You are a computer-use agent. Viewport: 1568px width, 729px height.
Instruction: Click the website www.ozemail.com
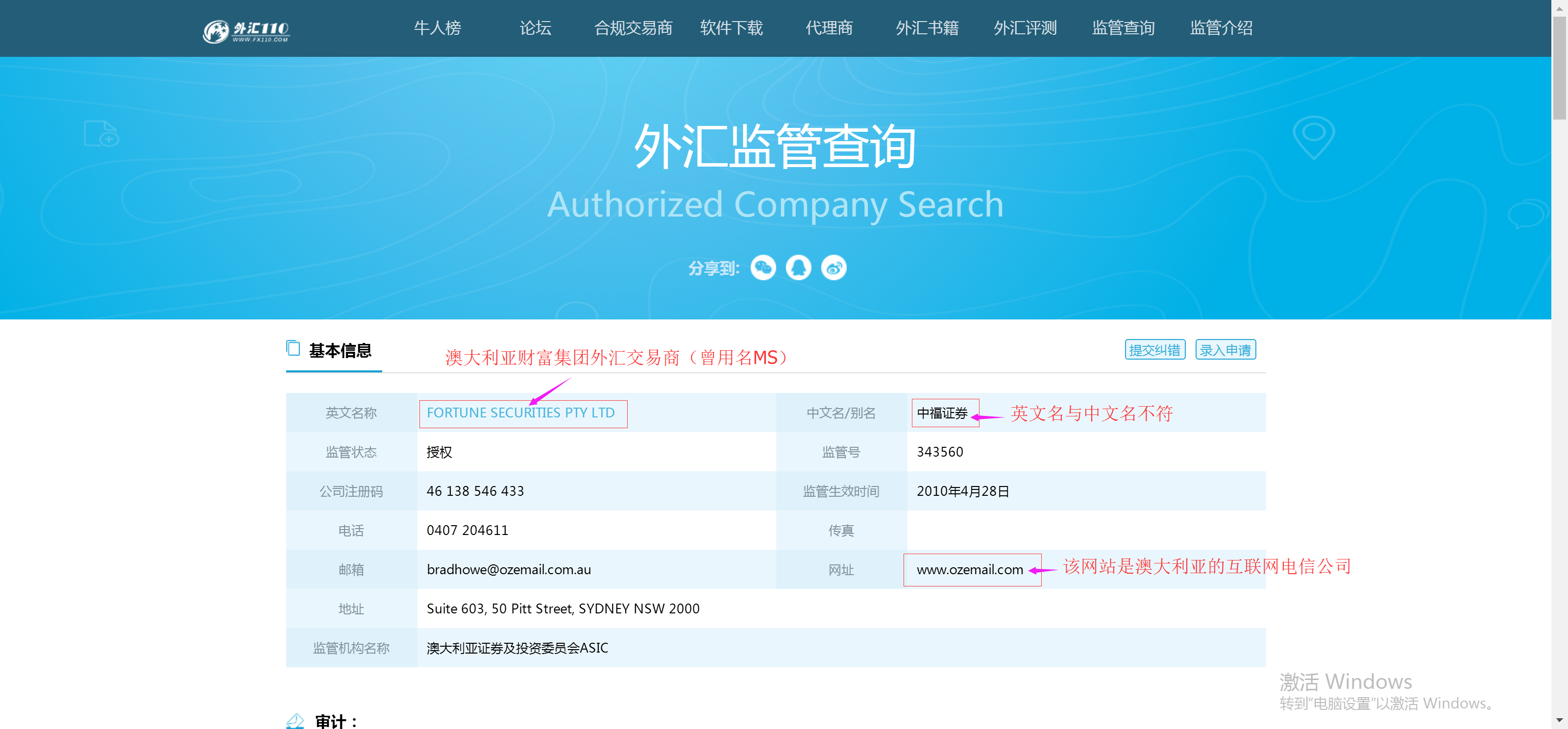970,570
